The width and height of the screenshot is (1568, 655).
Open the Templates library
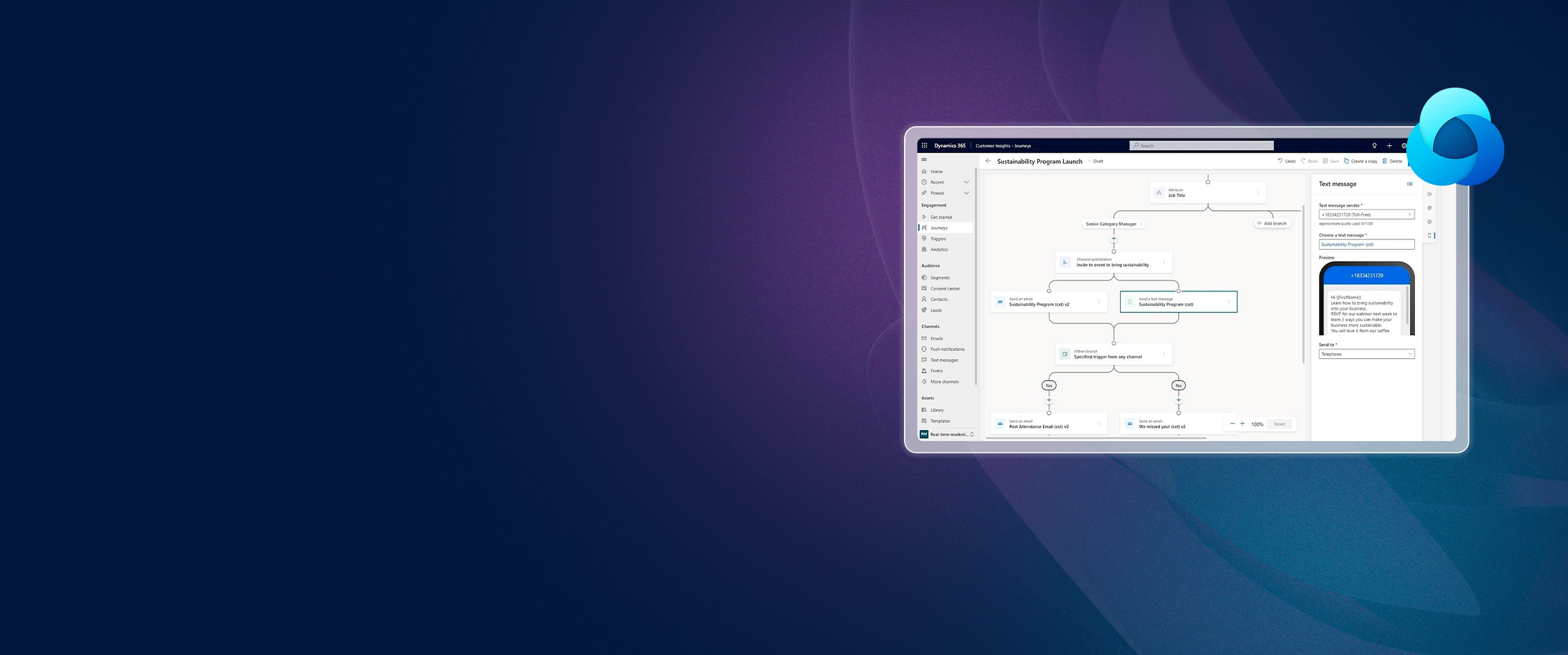tap(941, 421)
